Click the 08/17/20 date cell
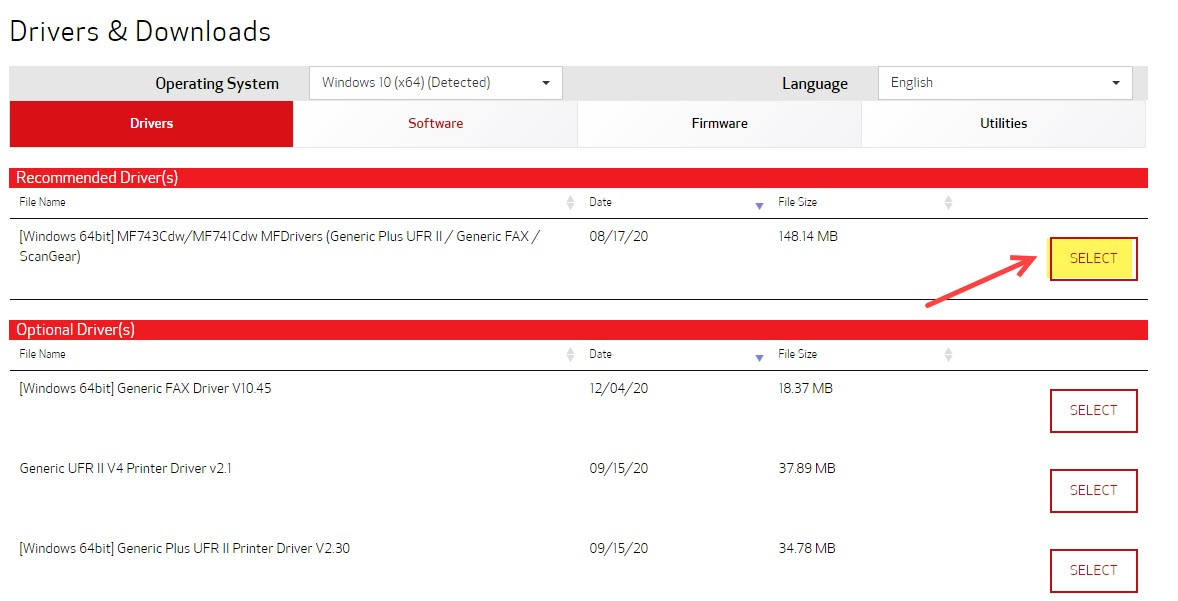The height and width of the screenshot is (601, 1178). (618, 236)
